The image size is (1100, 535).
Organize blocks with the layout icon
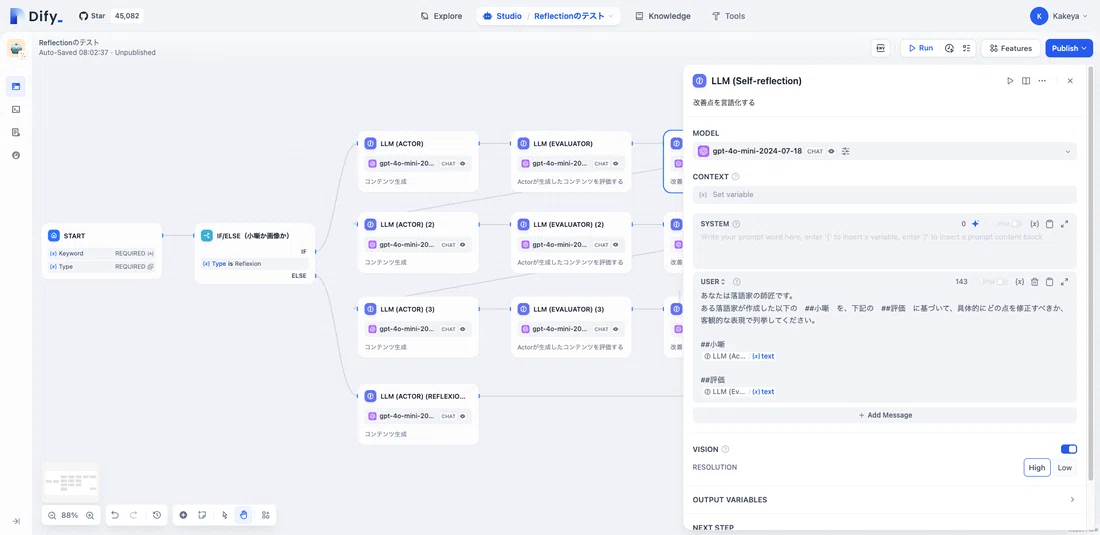pyautogui.click(x=265, y=515)
